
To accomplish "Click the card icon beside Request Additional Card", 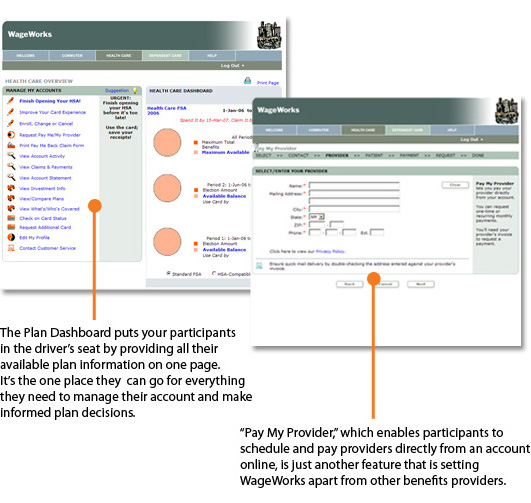I will [x=11, y=227].
